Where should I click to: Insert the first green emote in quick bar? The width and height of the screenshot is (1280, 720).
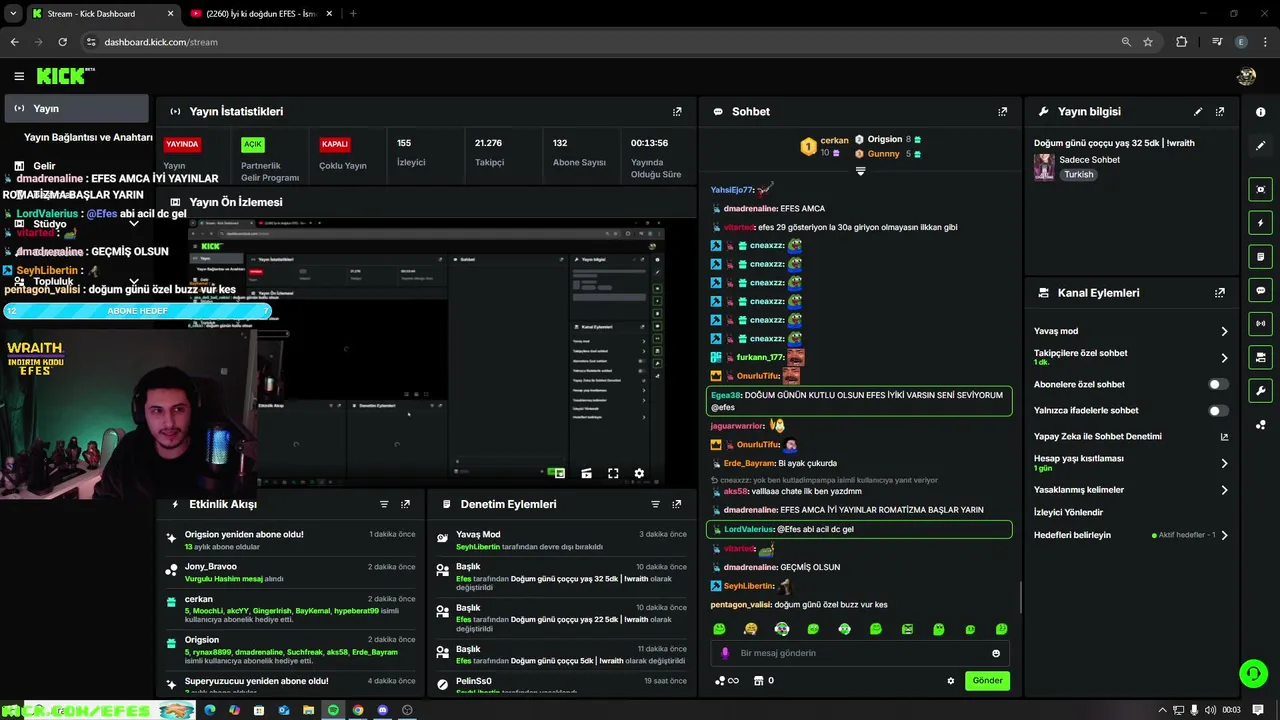click(719, 629)
